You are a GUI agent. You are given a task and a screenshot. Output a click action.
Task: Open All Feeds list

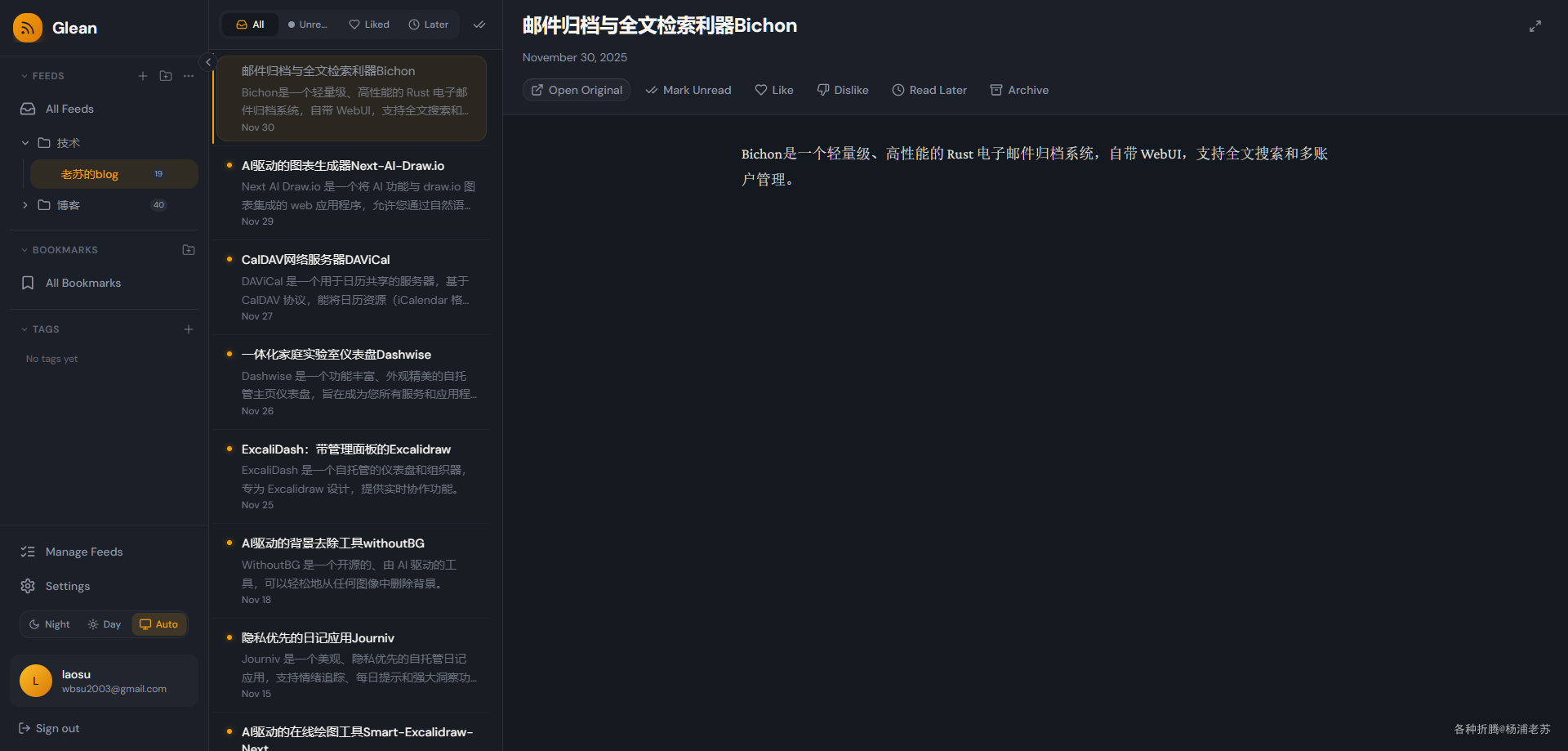[x=105, y=109]
